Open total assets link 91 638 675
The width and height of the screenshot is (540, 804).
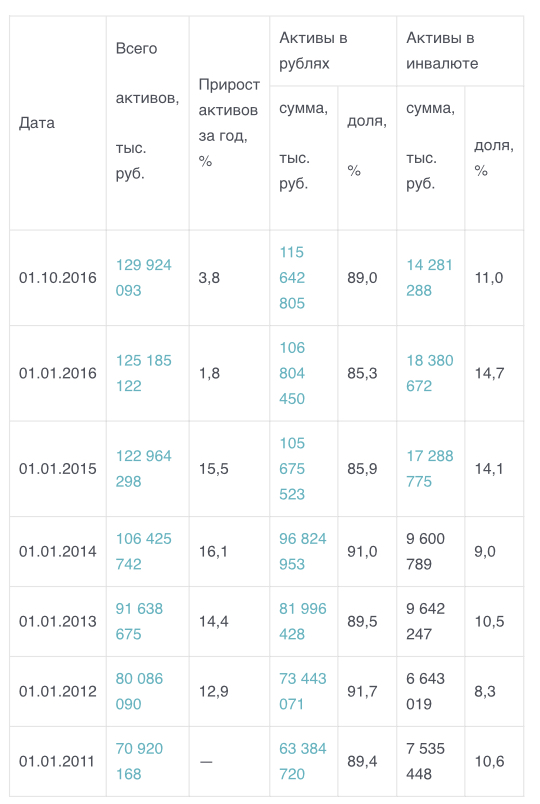pos(139,621)
